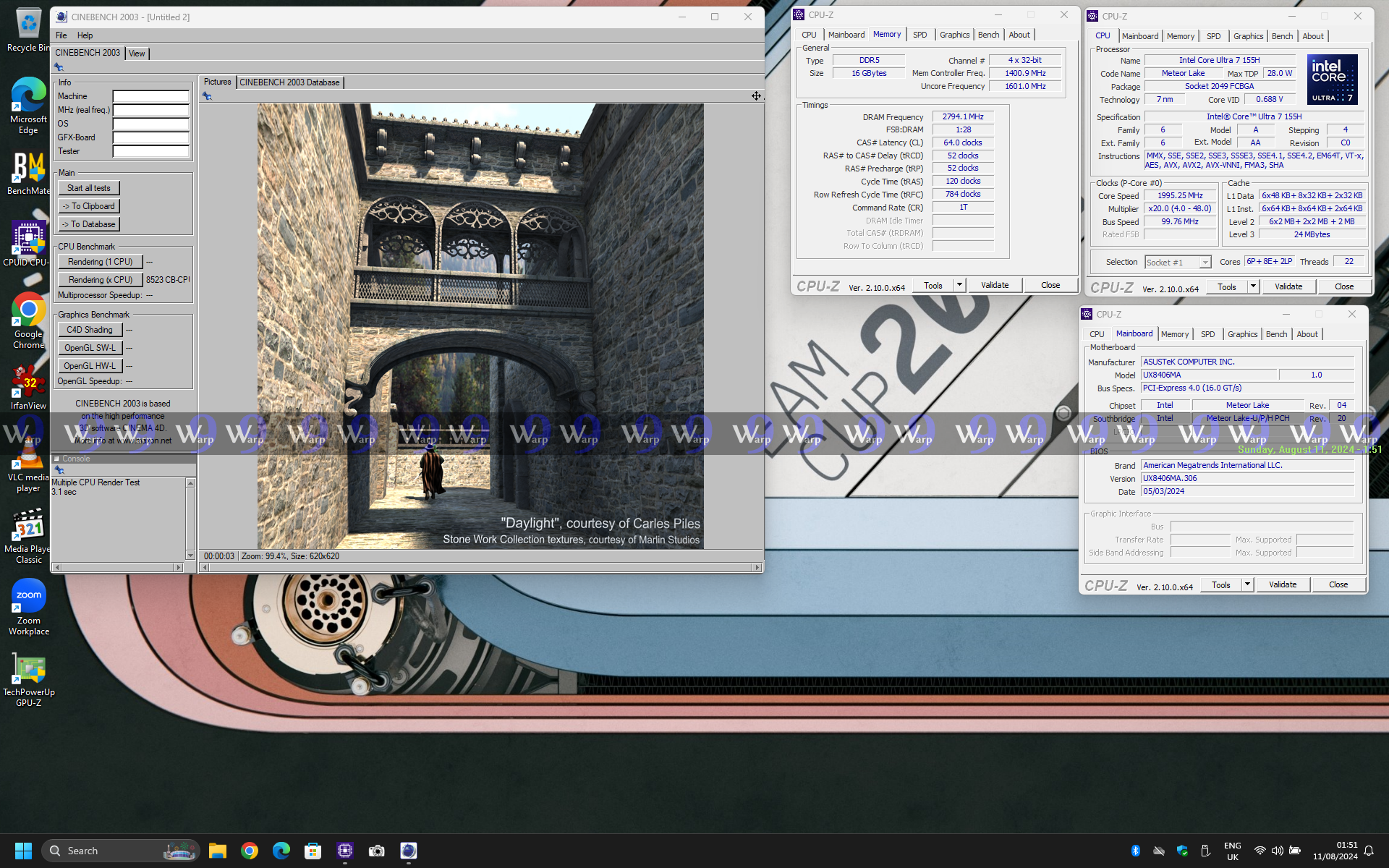Open Microsoft Store from taskbar
Viewport: 1389px width, 868px height.
[x=313, y=851]
